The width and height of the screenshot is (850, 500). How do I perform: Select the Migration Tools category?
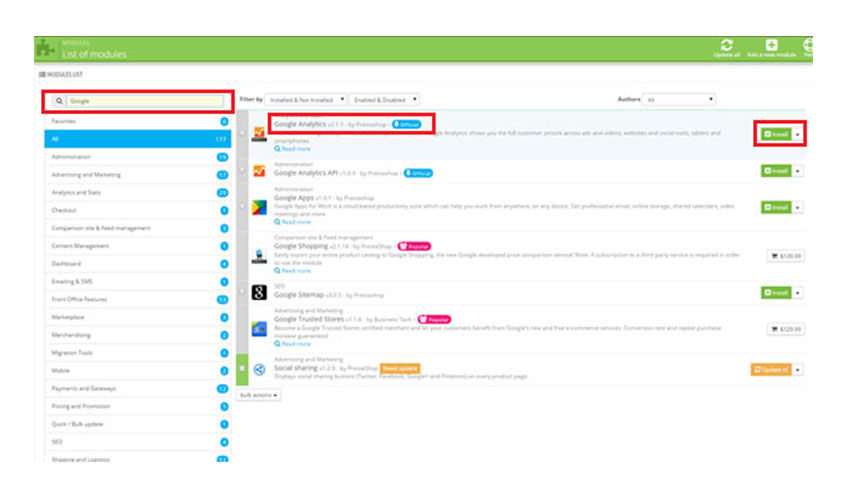(x=138, y=353)
